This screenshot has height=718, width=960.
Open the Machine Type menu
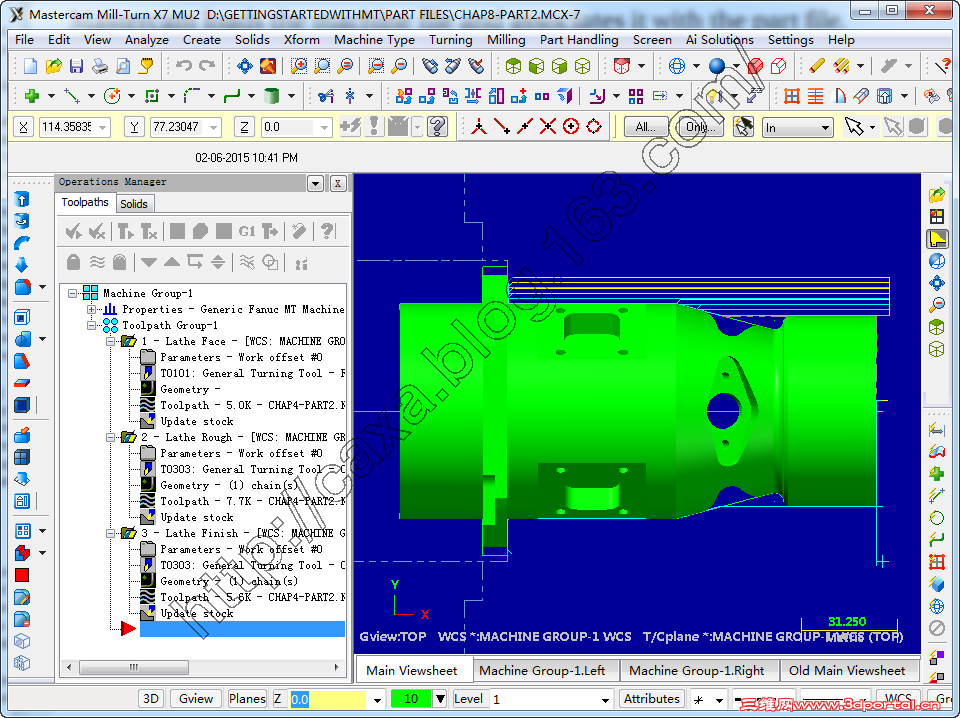[x=374, y=40]
